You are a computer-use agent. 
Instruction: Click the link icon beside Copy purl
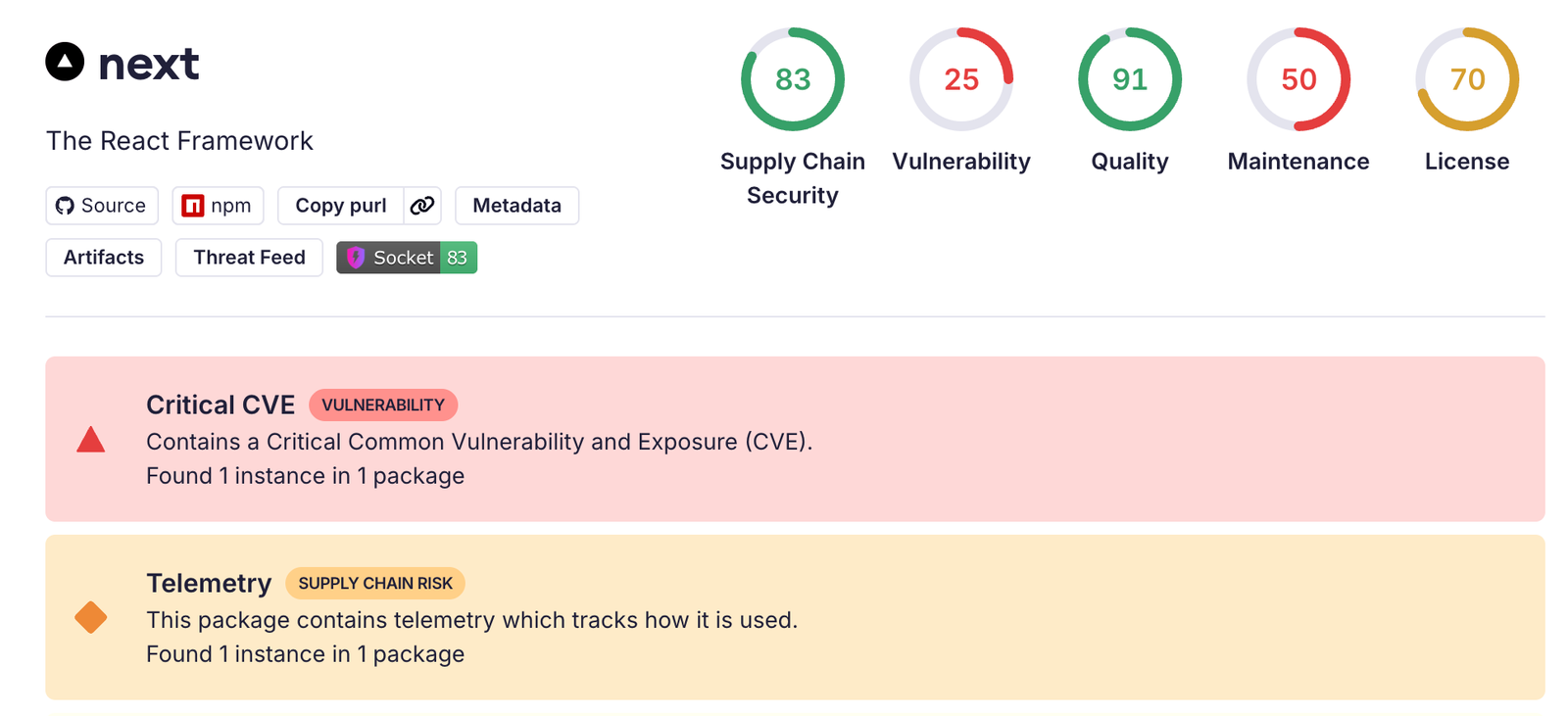(x=422, y=206)
